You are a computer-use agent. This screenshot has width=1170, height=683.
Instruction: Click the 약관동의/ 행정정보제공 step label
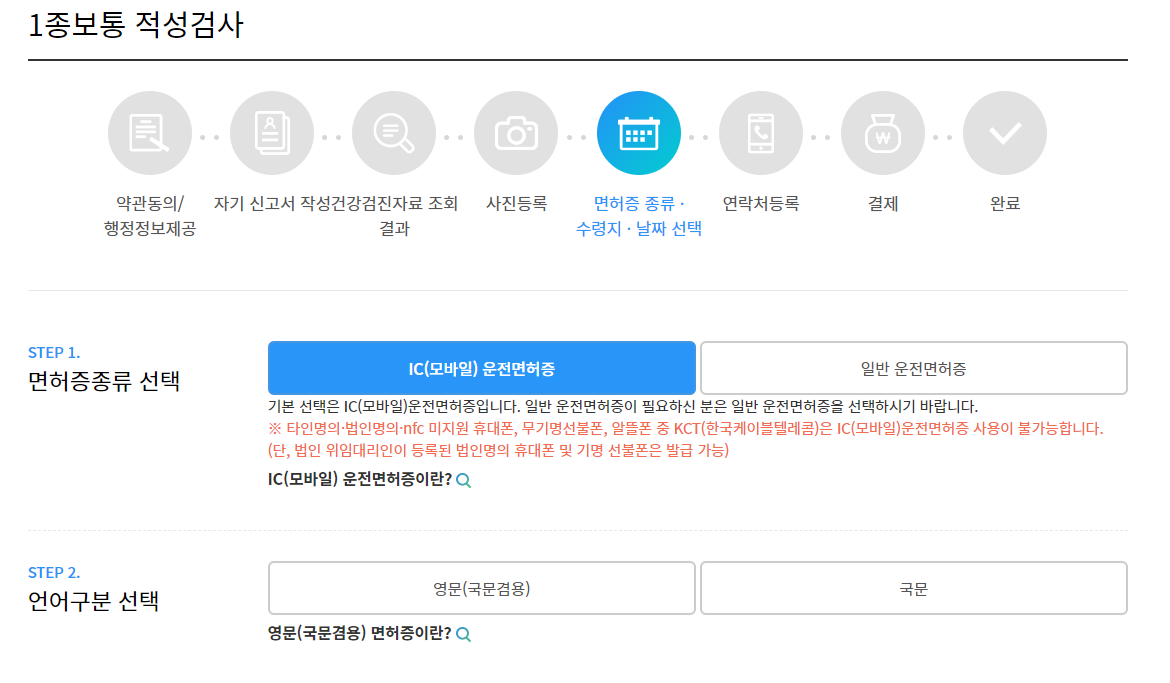pyautogui.click(x=149, y=216)
